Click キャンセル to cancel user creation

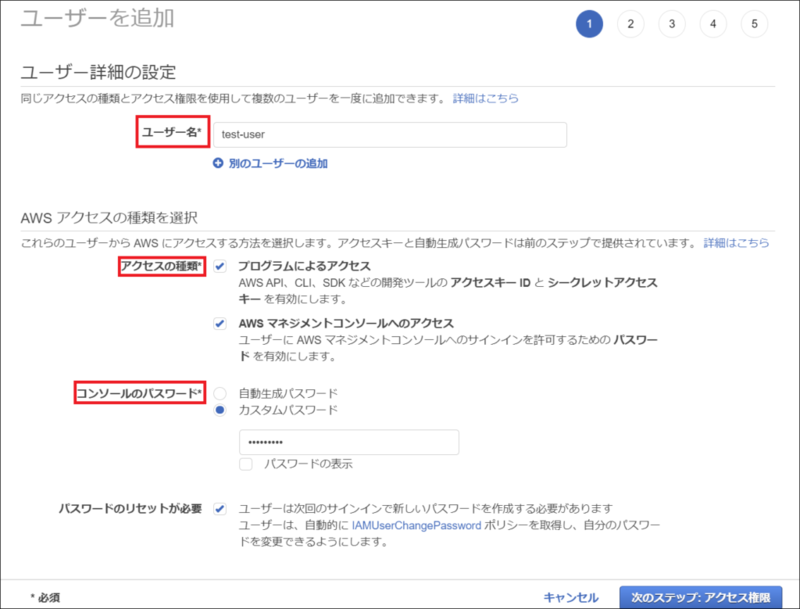click(x=570, y=597)
